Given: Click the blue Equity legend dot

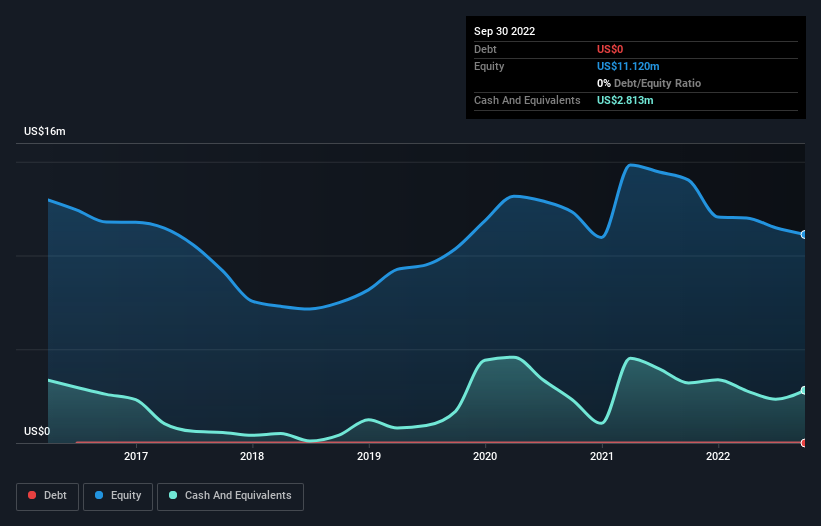Looking at the screenshot, I should (99, 495).
